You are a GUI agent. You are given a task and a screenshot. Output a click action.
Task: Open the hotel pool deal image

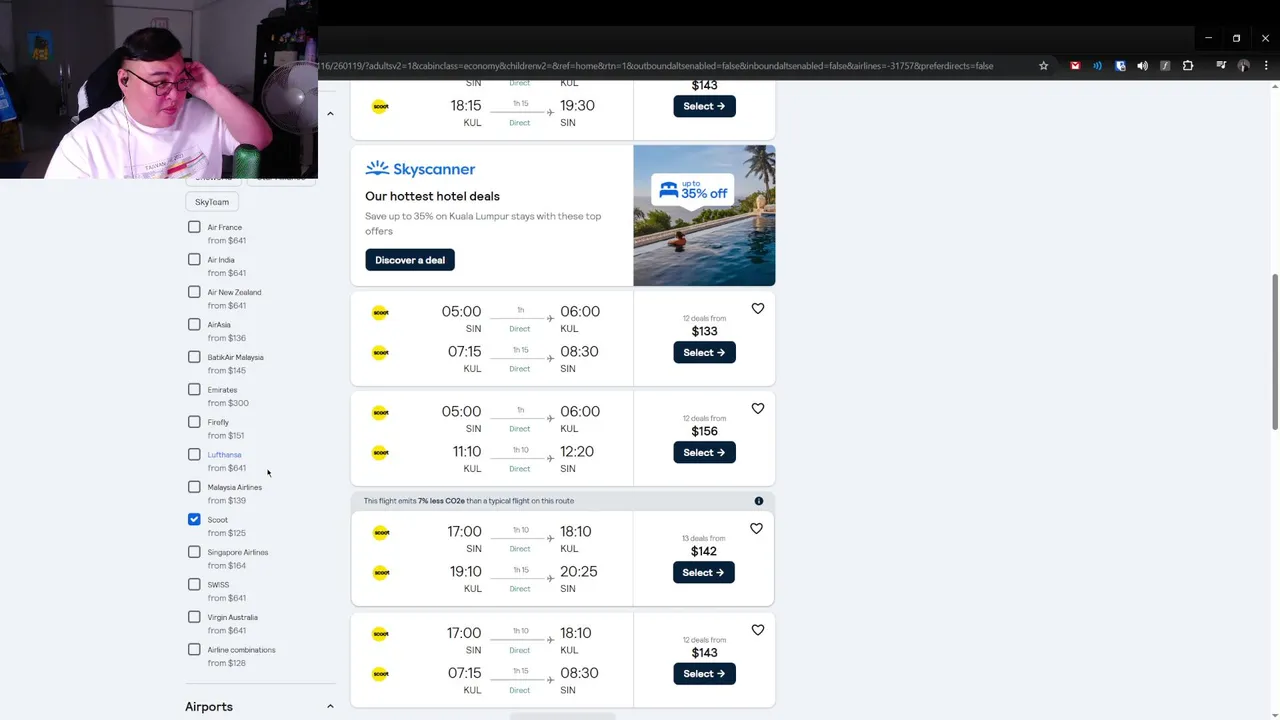[x=704, y=216]
